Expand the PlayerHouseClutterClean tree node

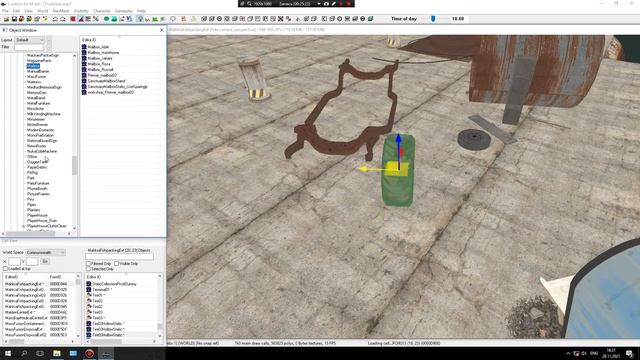tap(23, 226)
